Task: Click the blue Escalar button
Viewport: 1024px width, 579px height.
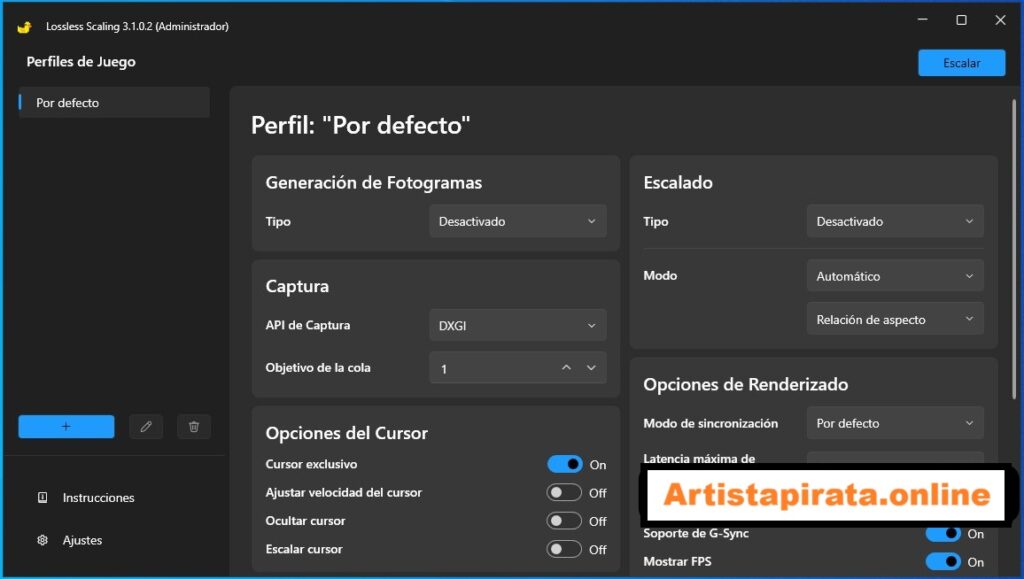Action: [x=961, y=63]
